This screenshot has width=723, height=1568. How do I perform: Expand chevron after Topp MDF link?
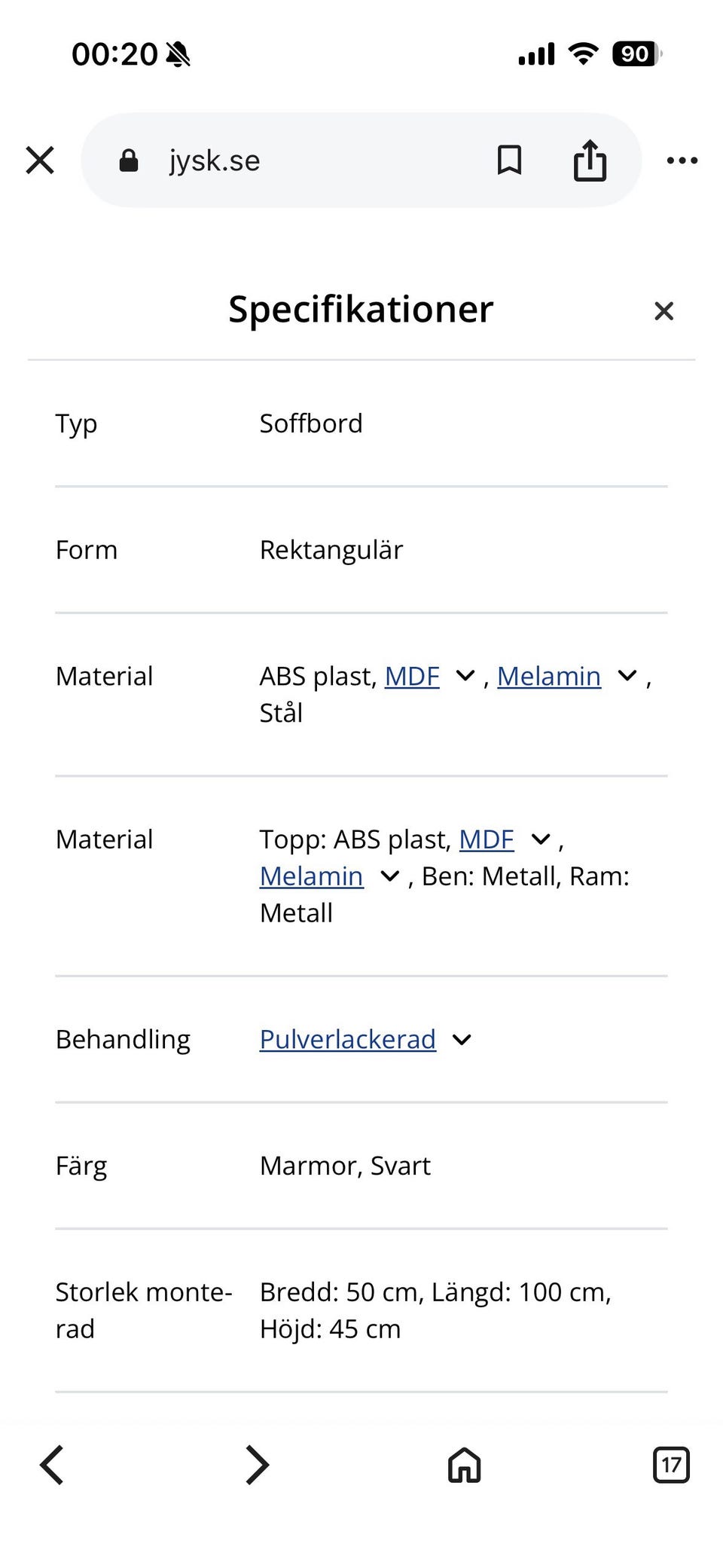point(541,839)
